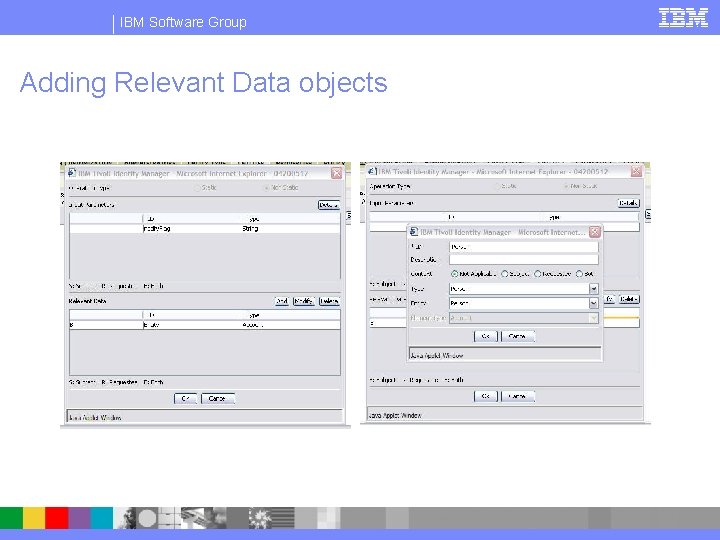Open the Type dropdown in inner dialog
Viewport: 720px width, 540px height.
pos(593,289)
